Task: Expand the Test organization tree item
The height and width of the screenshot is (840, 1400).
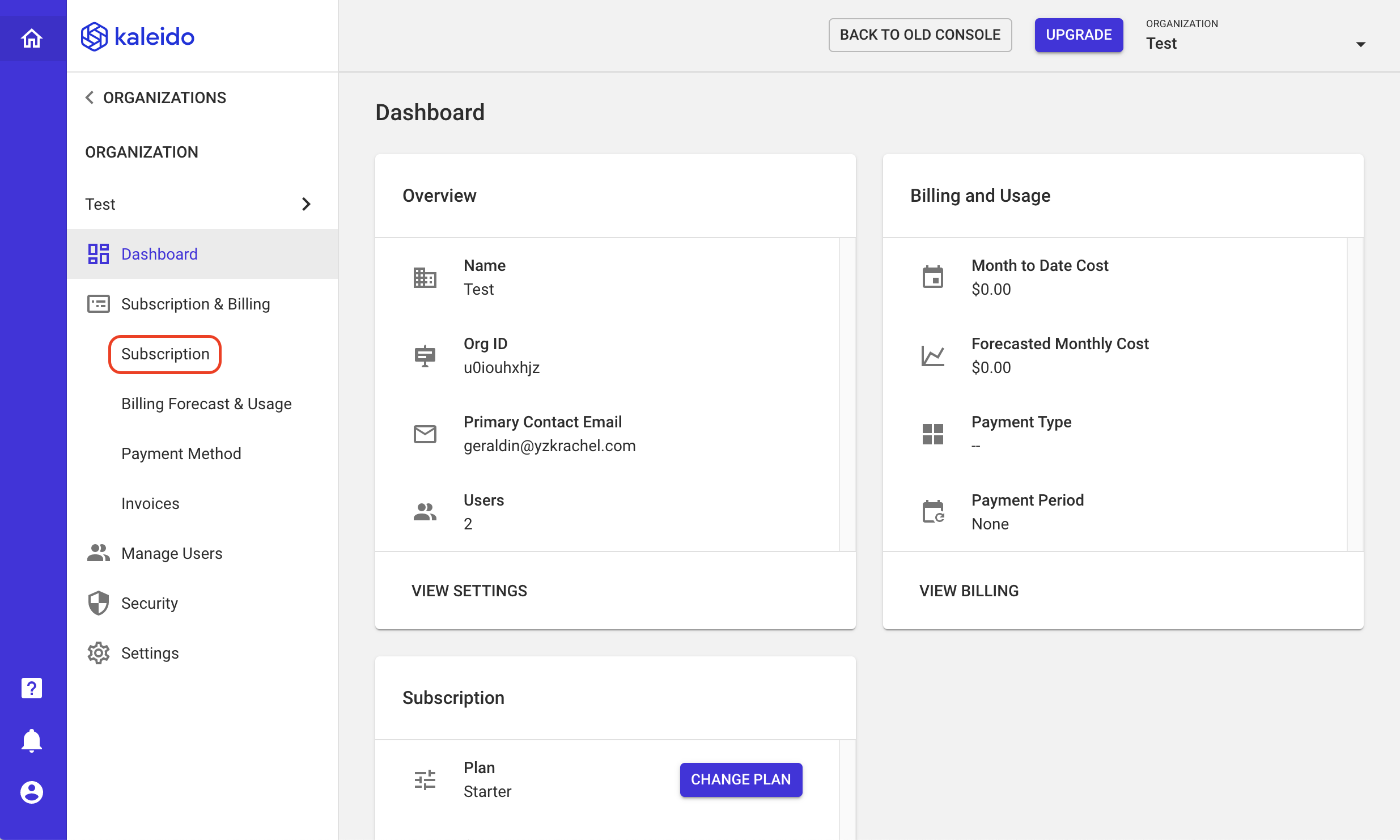Action: coord(306,204)
